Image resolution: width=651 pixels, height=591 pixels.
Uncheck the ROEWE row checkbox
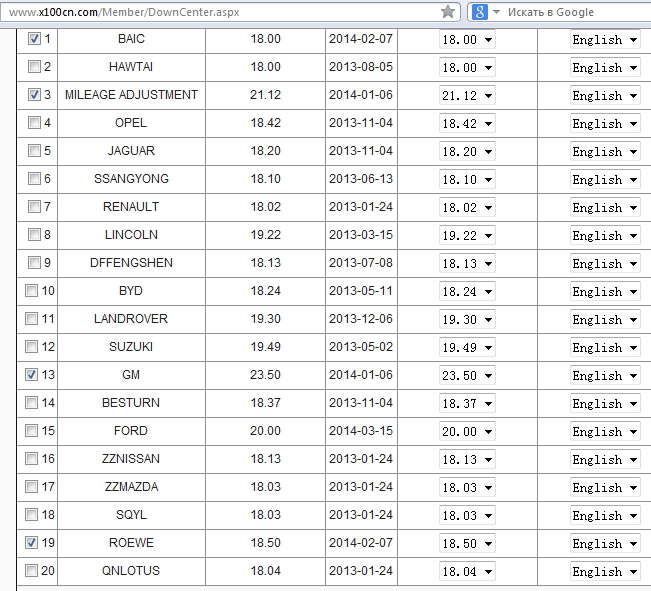(31, 542)
